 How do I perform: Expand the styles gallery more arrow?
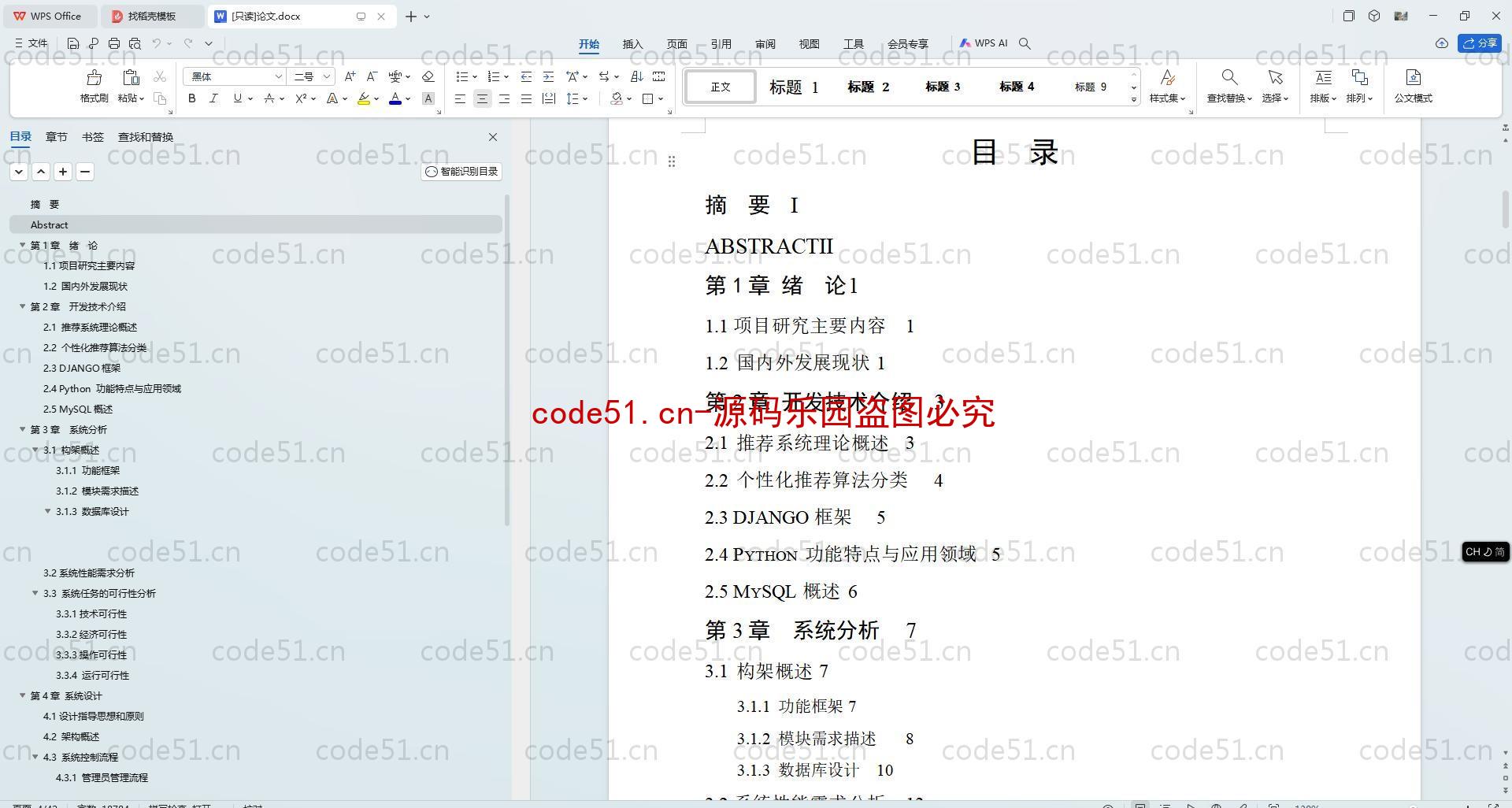coord(1134,100)
